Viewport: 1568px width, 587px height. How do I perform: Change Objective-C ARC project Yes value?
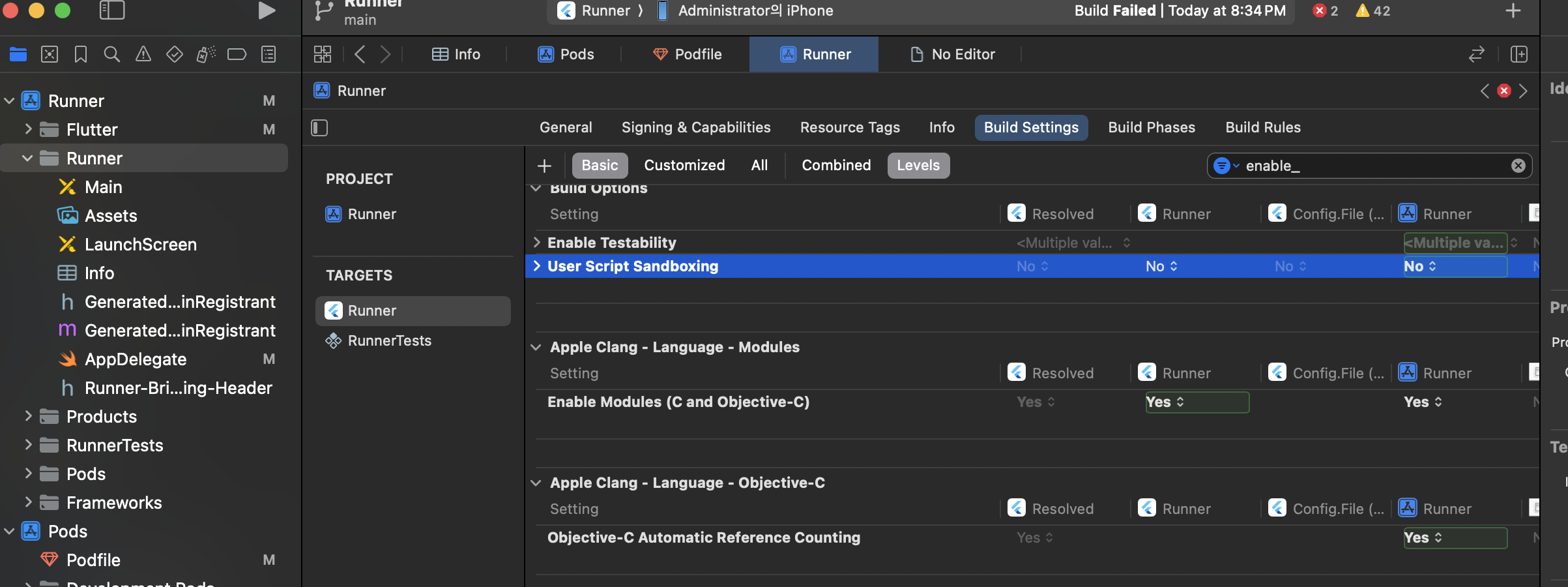[1455, 537]
